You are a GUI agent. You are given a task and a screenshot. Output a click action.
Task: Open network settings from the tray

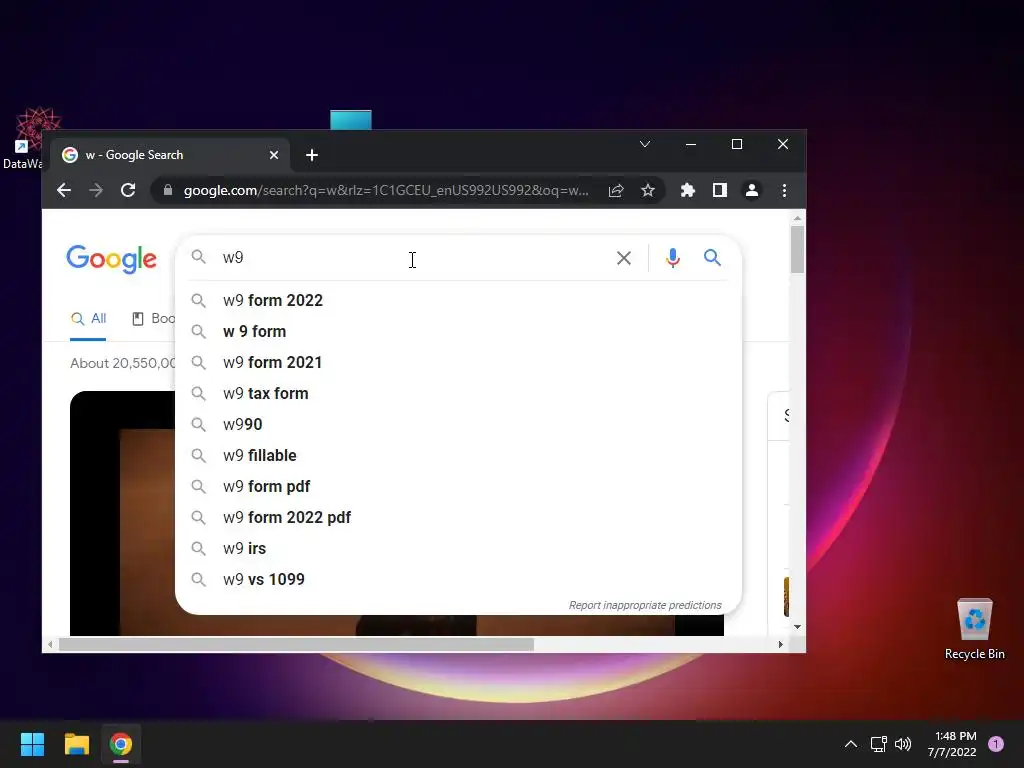coord(878,744)
